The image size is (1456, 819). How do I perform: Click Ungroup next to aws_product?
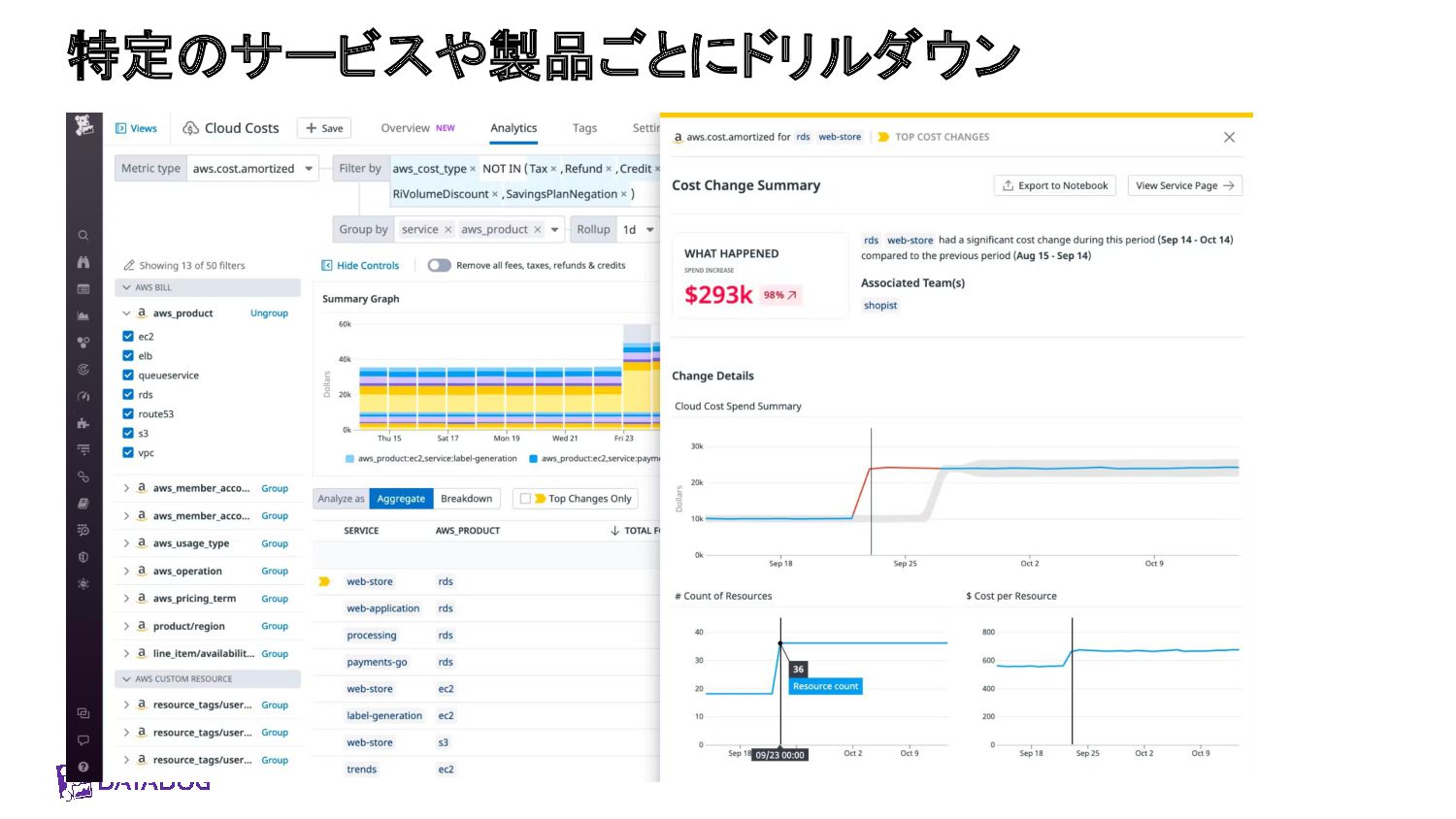tap(269, 313)
